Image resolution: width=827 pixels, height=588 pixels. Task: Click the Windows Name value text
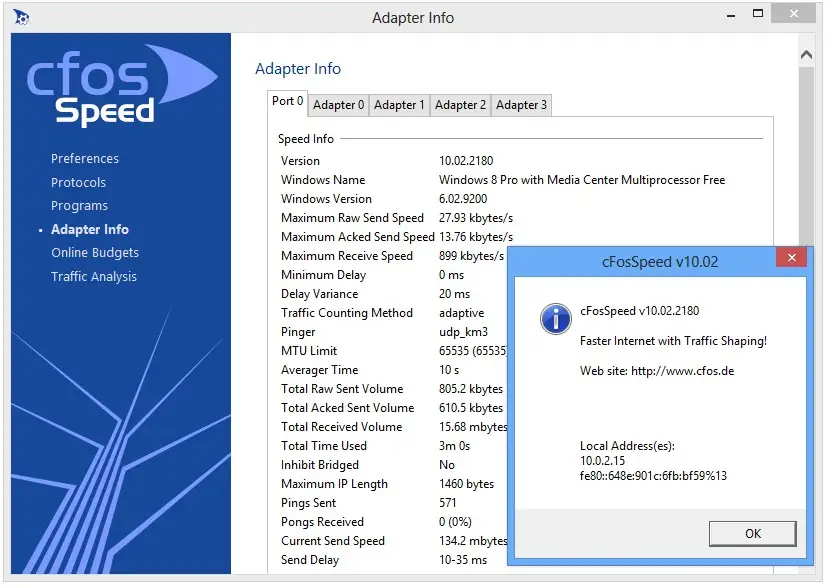tap(582, 180)
